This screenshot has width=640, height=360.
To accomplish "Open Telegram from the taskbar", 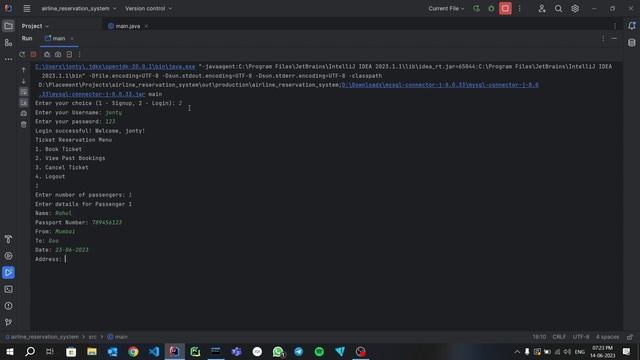I will [299, 351].
